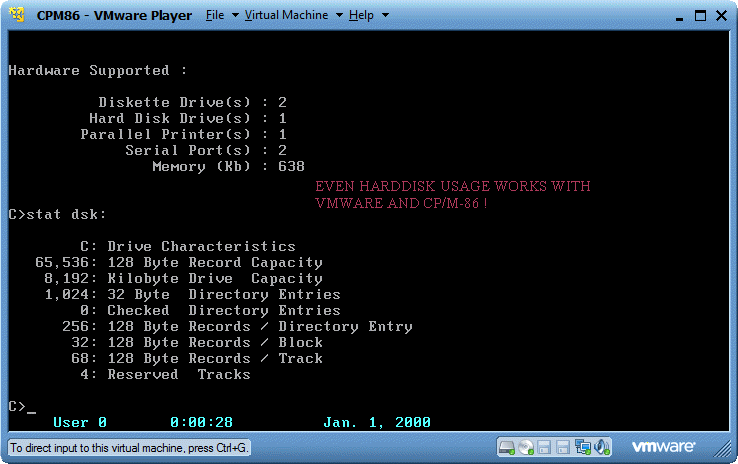Click the 'C: Drive Characteristics' line
The width and height of the screenshot is (738, 464).
188,247
